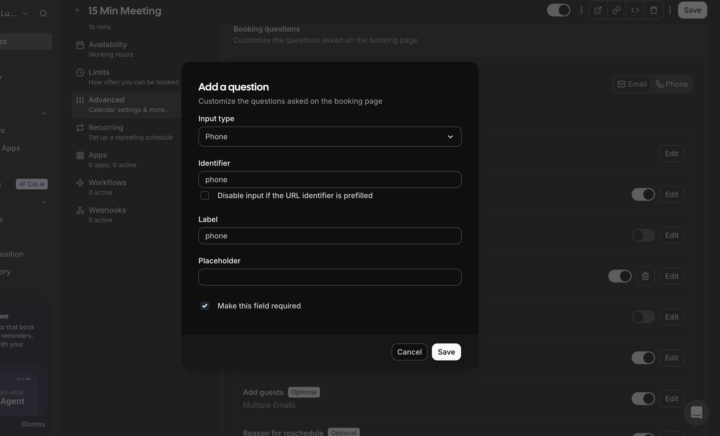This screenshot has height=436, width=720.
Task: Open the Input type dropdown showing Phone
Action: [x=330, y=137]
